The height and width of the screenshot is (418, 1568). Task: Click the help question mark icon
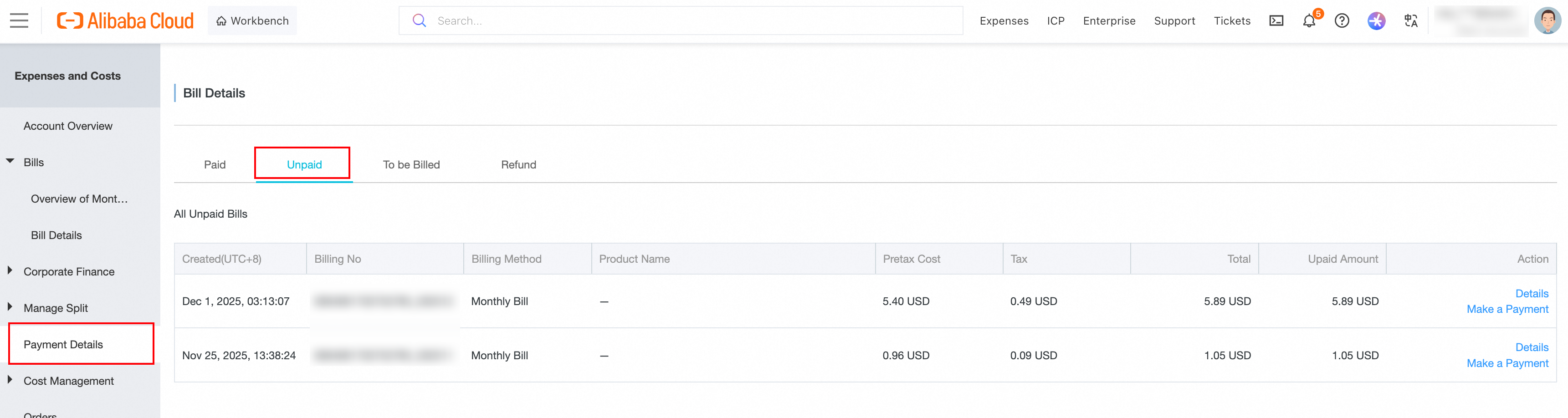[1342, 20]
